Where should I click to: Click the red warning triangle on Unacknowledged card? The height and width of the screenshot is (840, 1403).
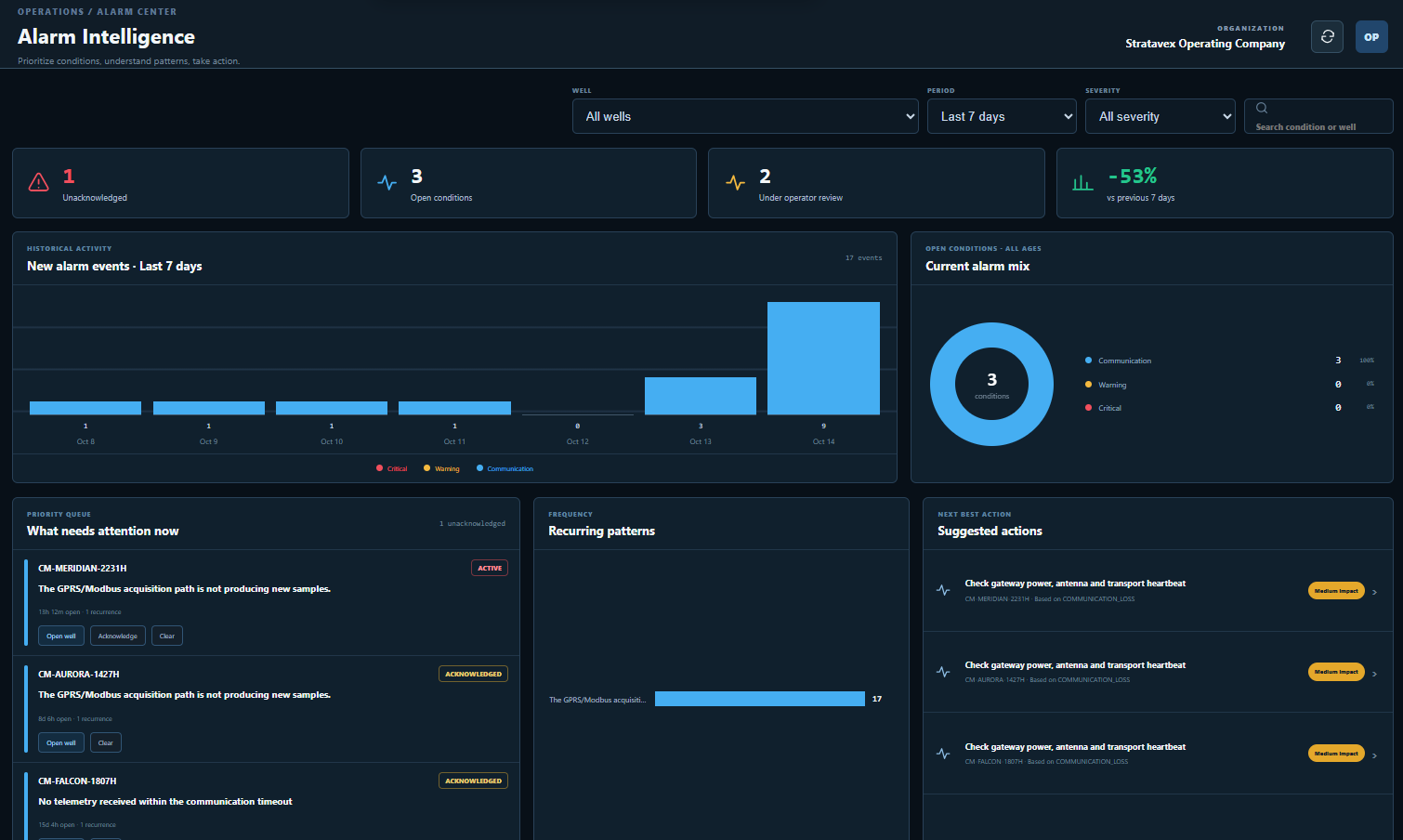39,182
